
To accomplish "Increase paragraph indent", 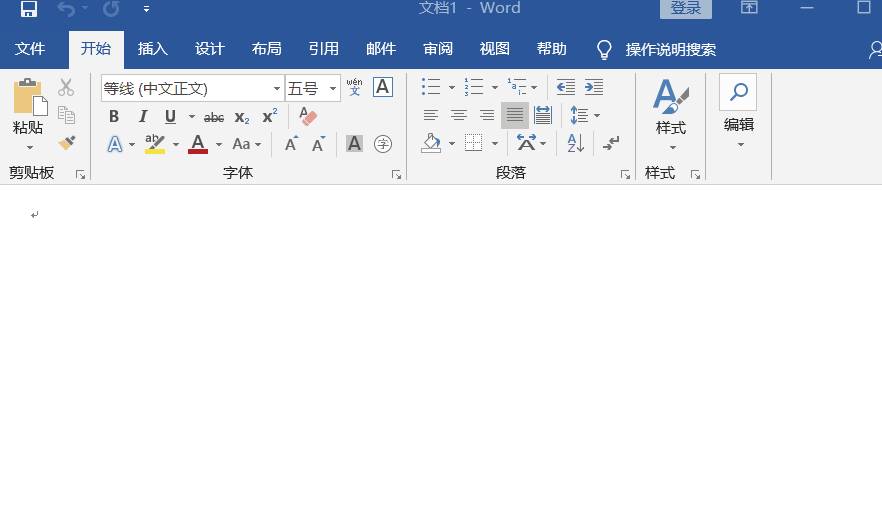I will pyautogui.click(x=594, y=87).
